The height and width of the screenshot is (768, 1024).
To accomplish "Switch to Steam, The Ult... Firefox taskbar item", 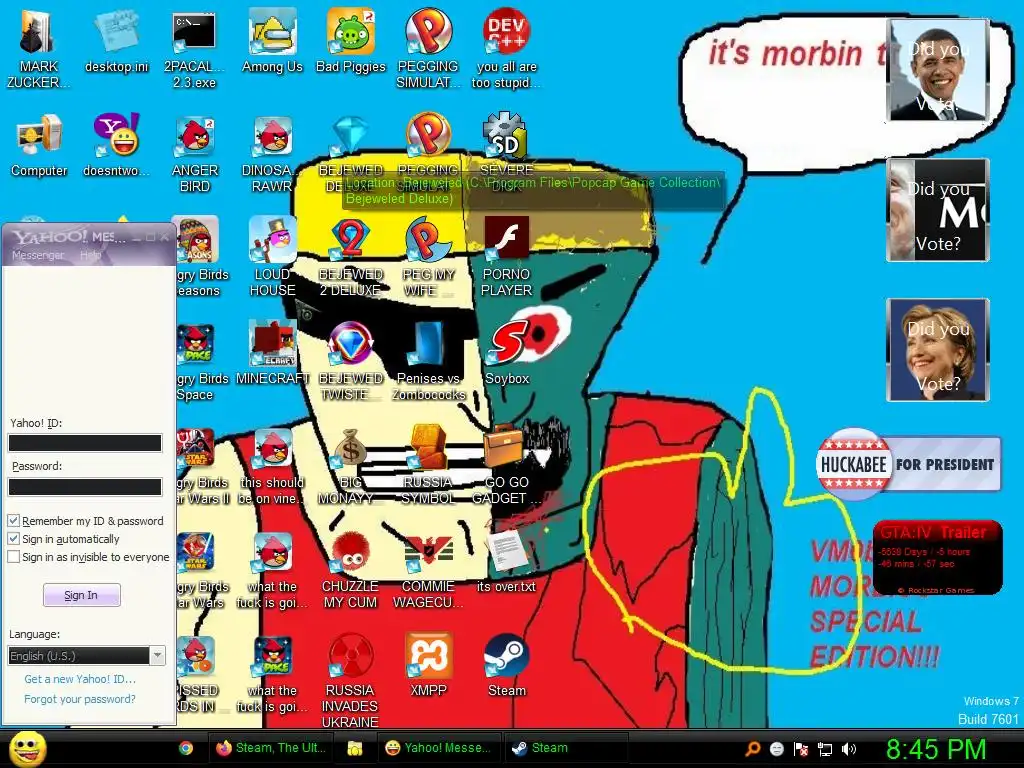I will [x=271, y=748].
